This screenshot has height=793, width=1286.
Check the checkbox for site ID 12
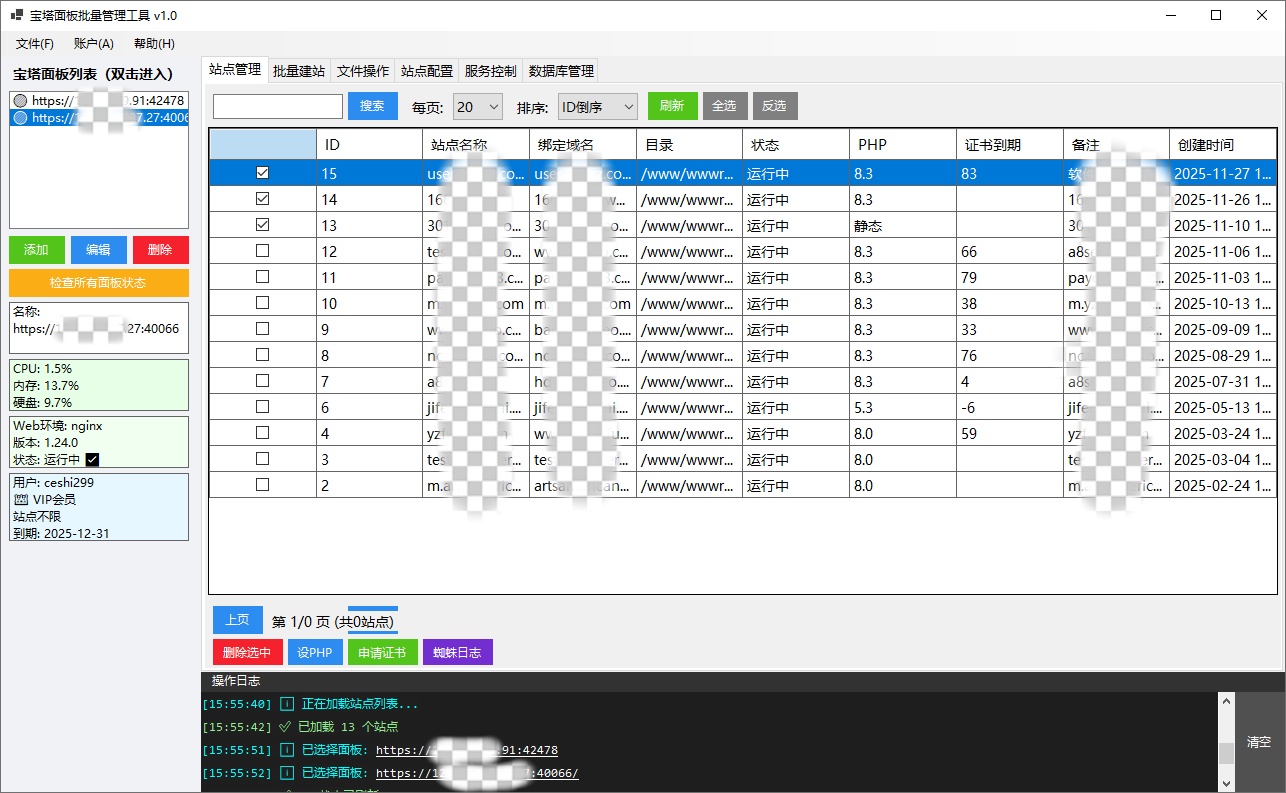pyautogui.click(x=262, y=251)
